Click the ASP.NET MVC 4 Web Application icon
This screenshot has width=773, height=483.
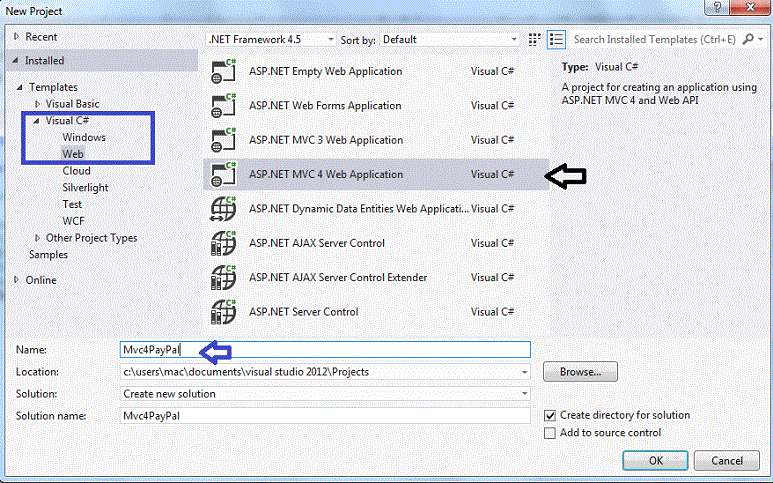pyautogui.click(x=223, y=174)
